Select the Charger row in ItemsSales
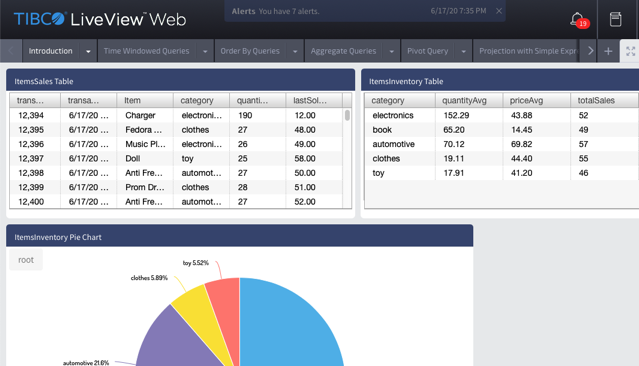The width and height of the screenshot is (639, 366). point(176,115)
